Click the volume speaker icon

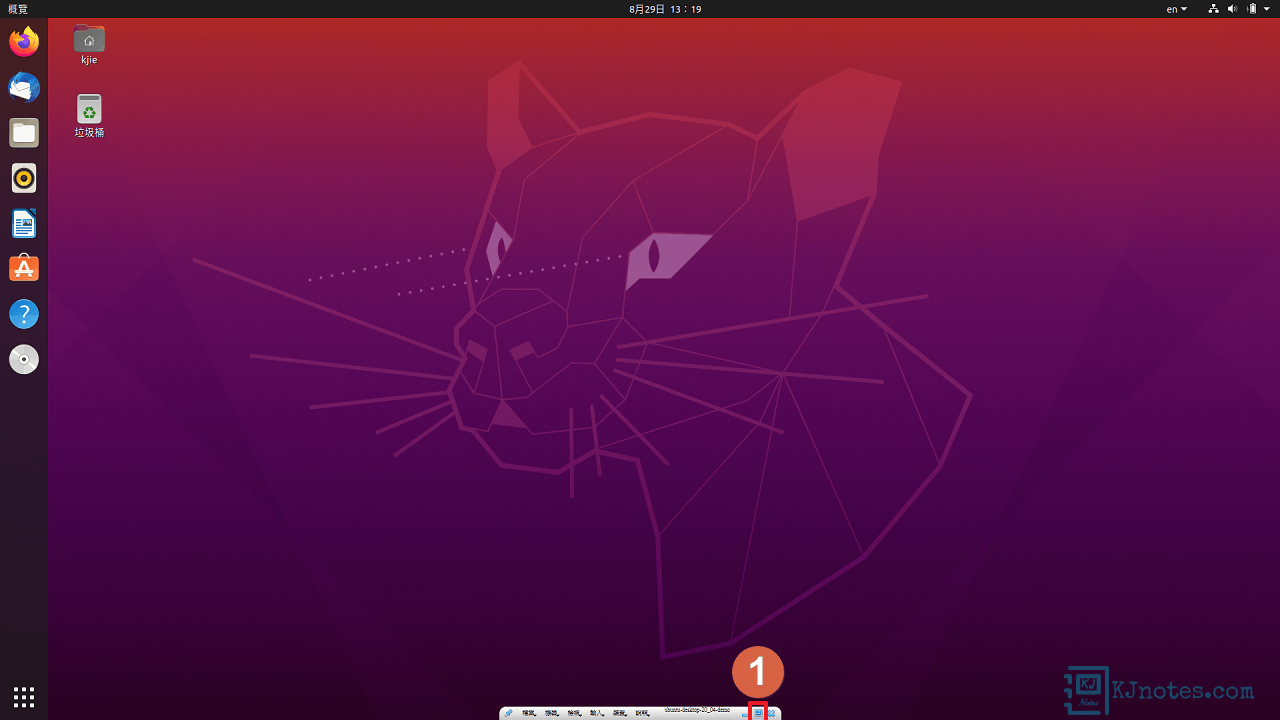pyautogui.click(x=1232, y=9)
